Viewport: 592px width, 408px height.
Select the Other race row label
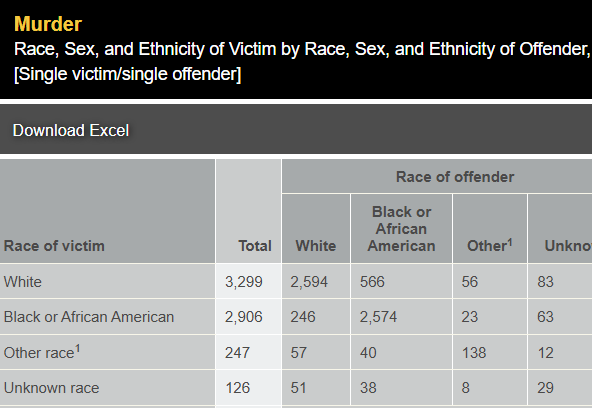tap(42, 352)
